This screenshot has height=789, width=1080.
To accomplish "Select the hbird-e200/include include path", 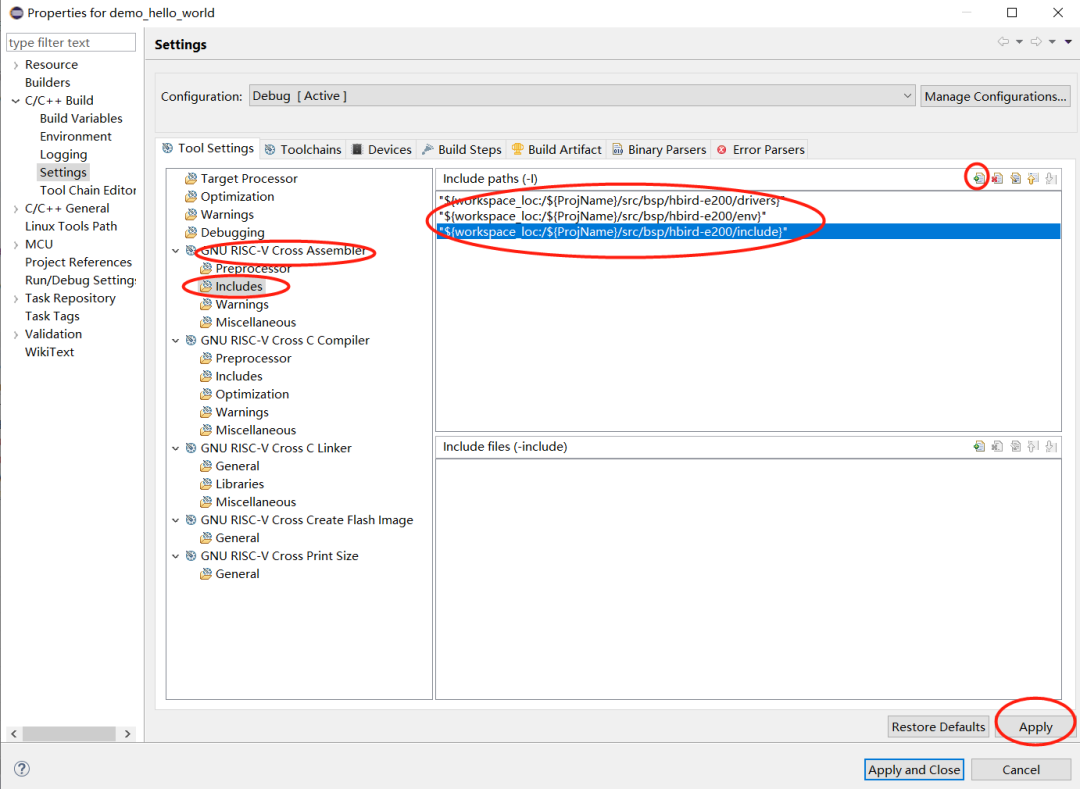I will [x=748, y=231].
